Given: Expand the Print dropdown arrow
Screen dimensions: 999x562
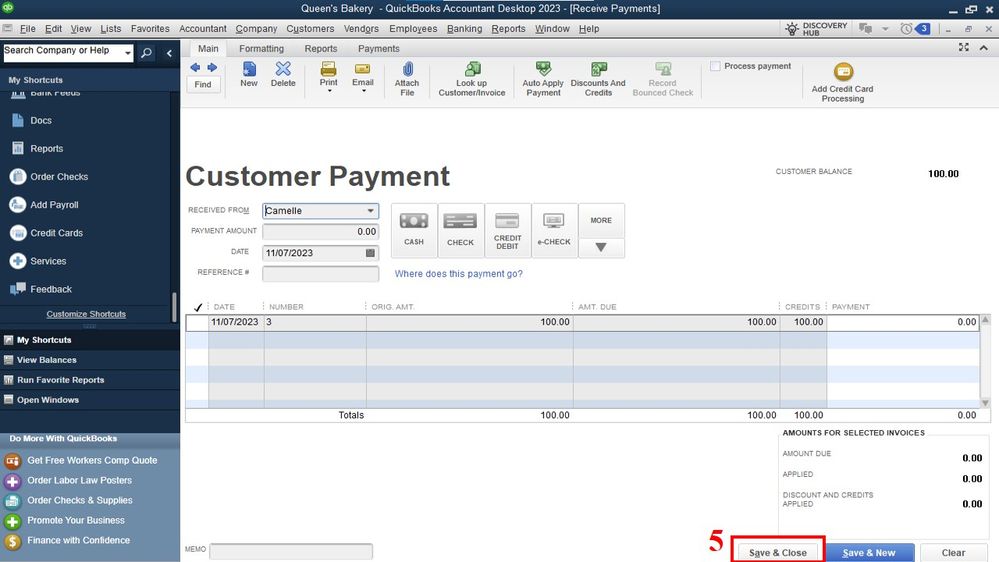Looking at the screenshot, I should tap(328, 91).
